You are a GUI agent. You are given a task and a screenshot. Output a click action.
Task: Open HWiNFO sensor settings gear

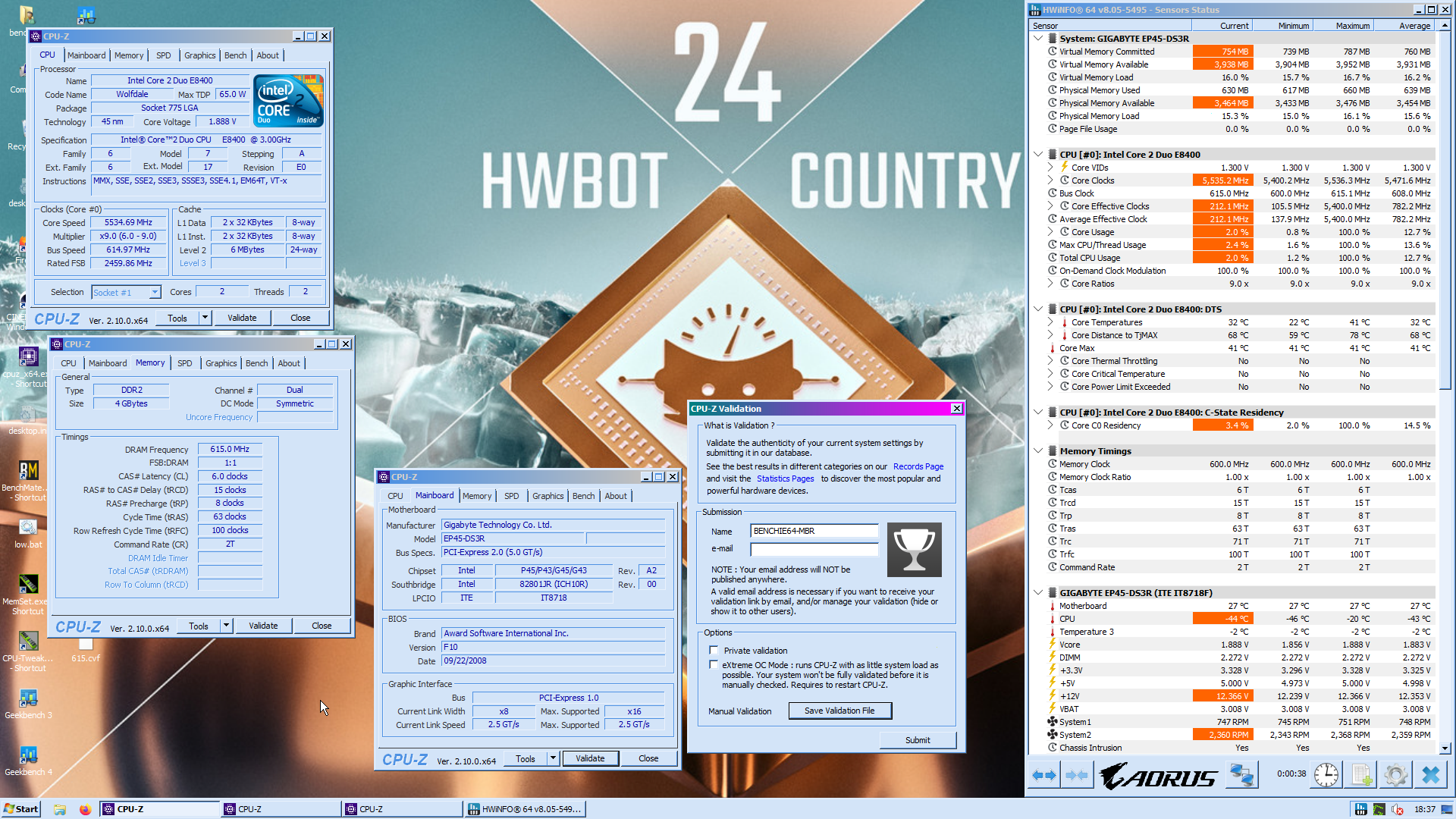coord(1396,775)
